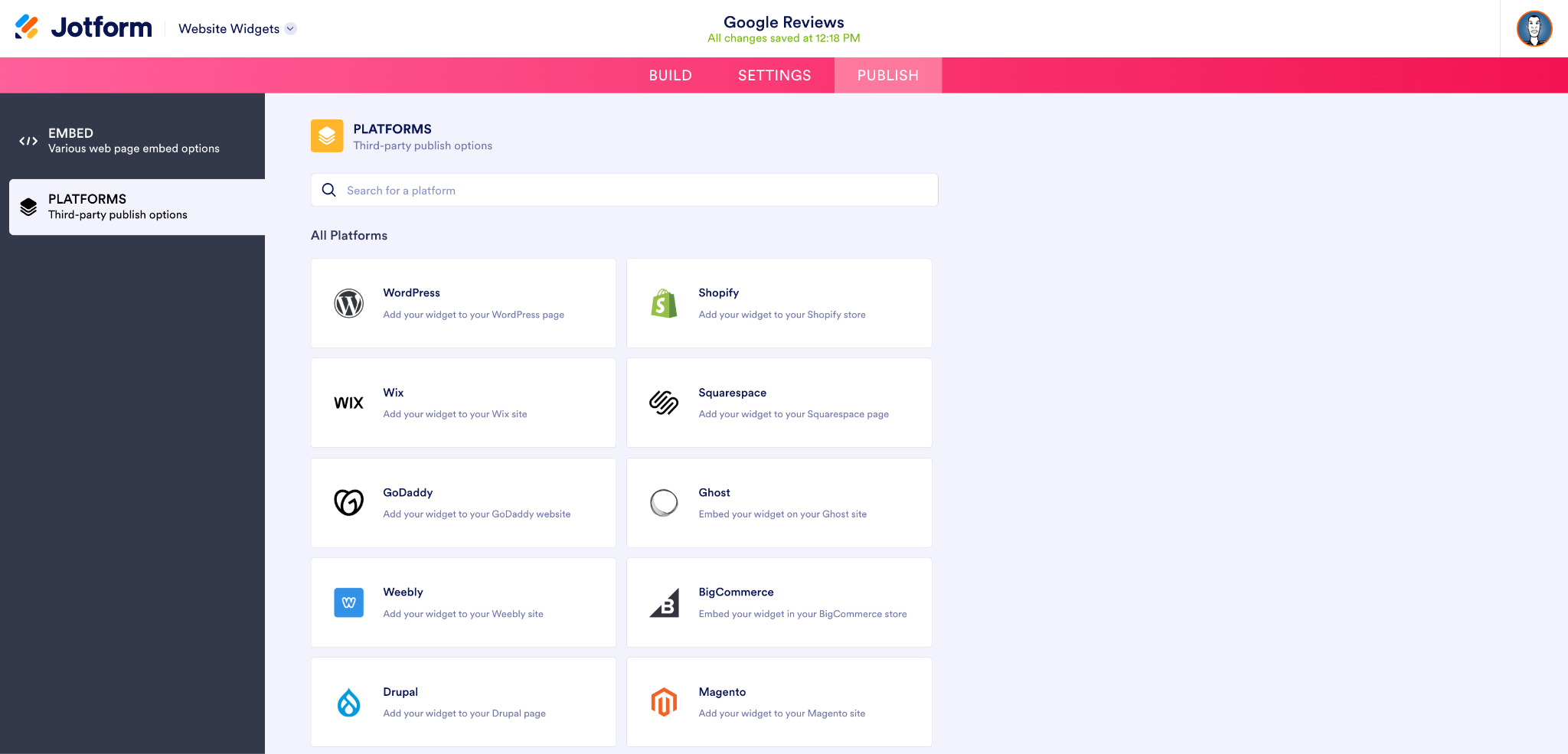This screenshot has height=754, width=1568.
Task: Select the PUBLISH tab
Action: (888, 75)
